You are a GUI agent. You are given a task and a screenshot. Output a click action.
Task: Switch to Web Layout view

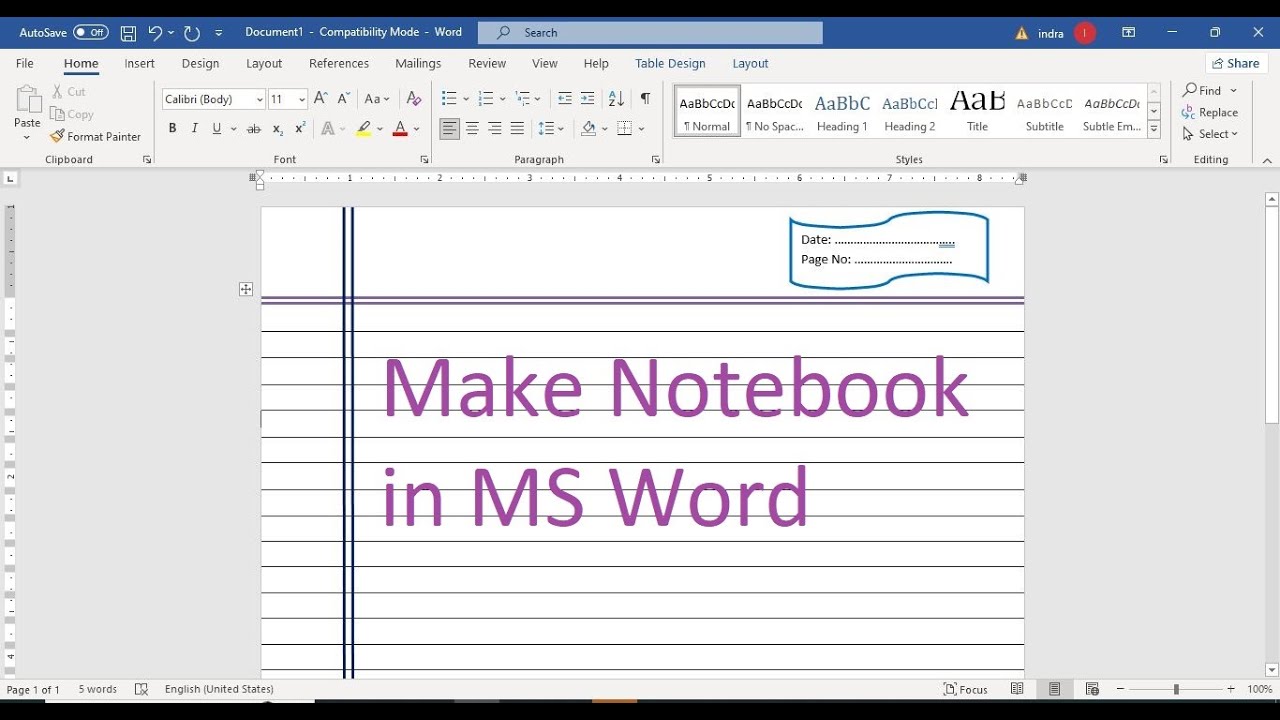click(1092, 689)
